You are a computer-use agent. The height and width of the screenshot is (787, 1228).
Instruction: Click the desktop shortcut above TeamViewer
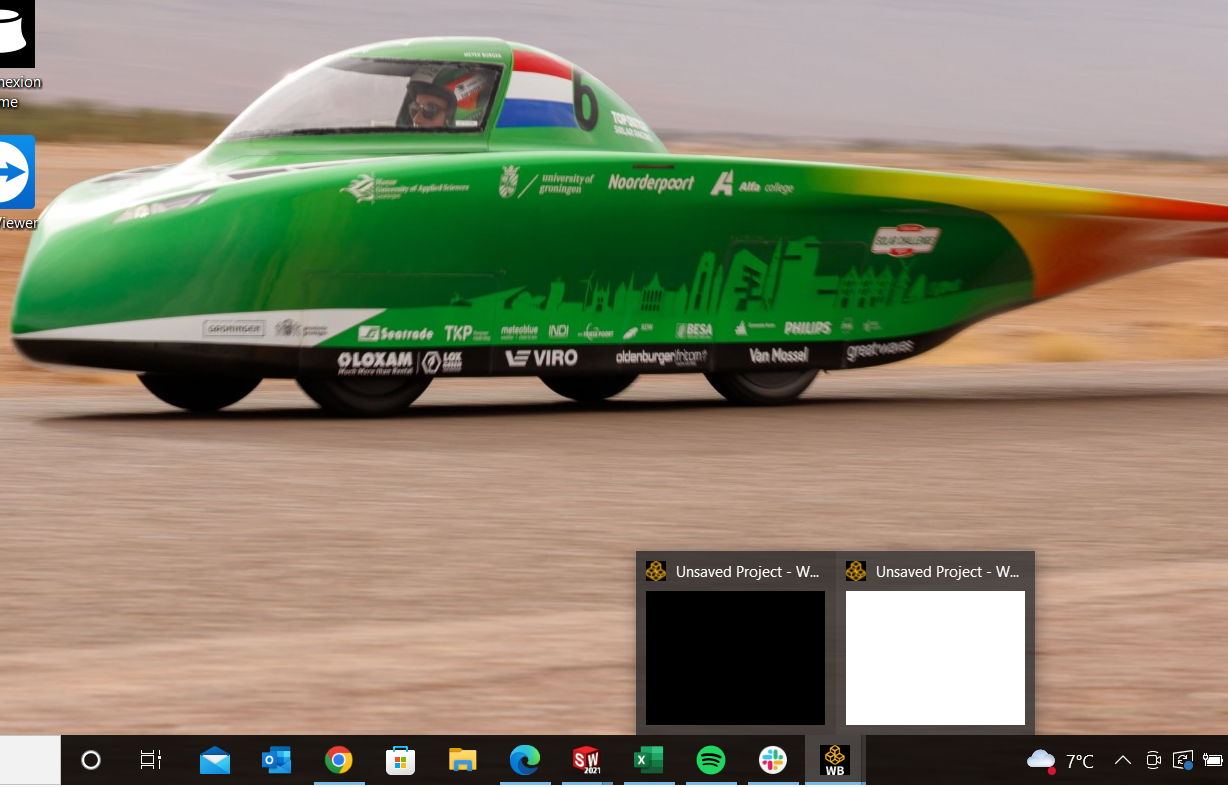pos(17,55)
